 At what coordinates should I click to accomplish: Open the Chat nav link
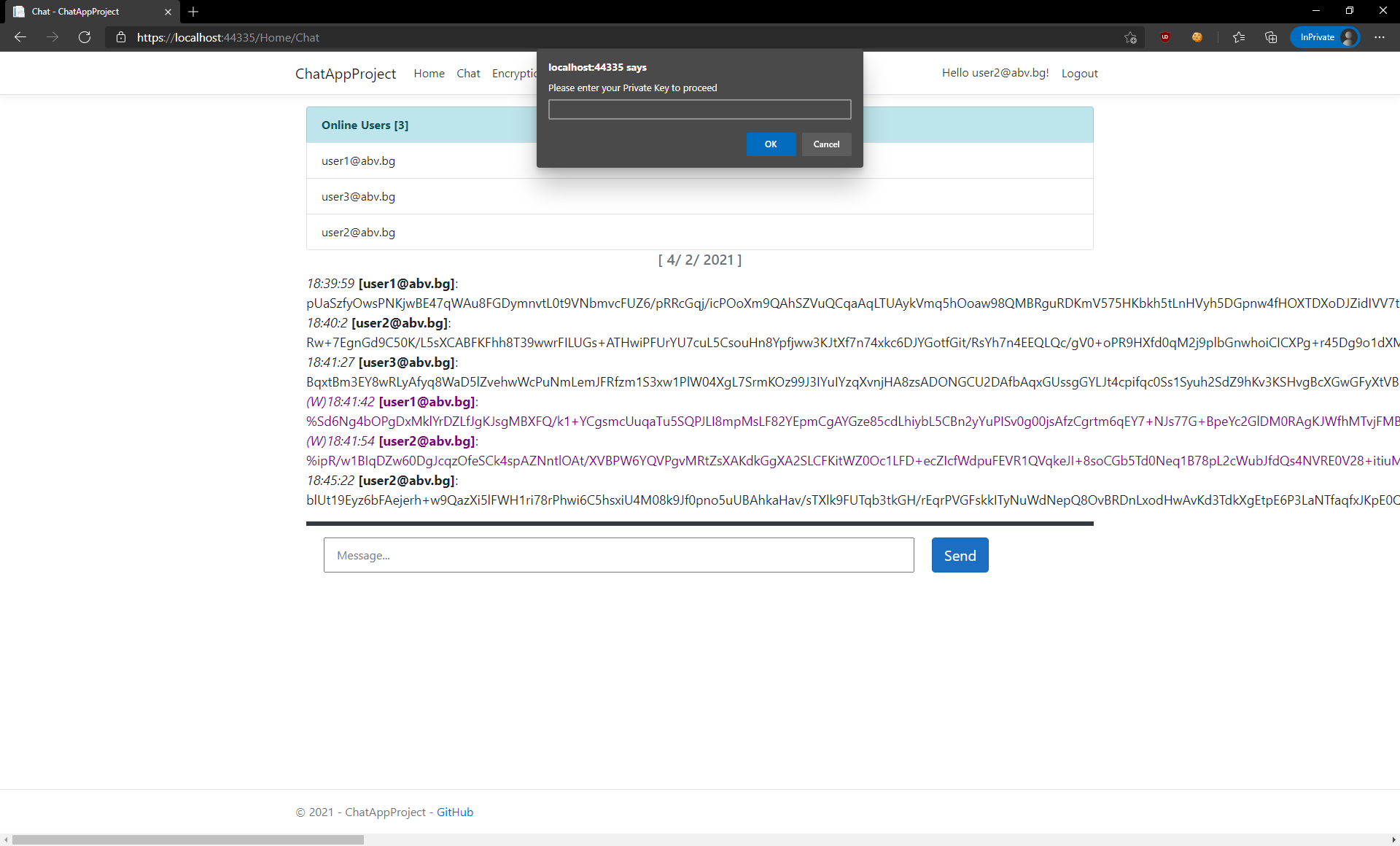[x=468, y=74]
